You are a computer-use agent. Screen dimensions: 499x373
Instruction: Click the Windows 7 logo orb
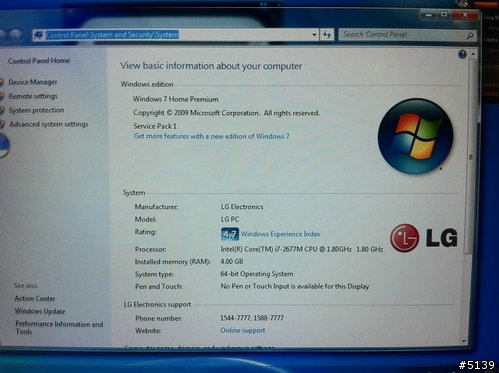tap(415, 136)
